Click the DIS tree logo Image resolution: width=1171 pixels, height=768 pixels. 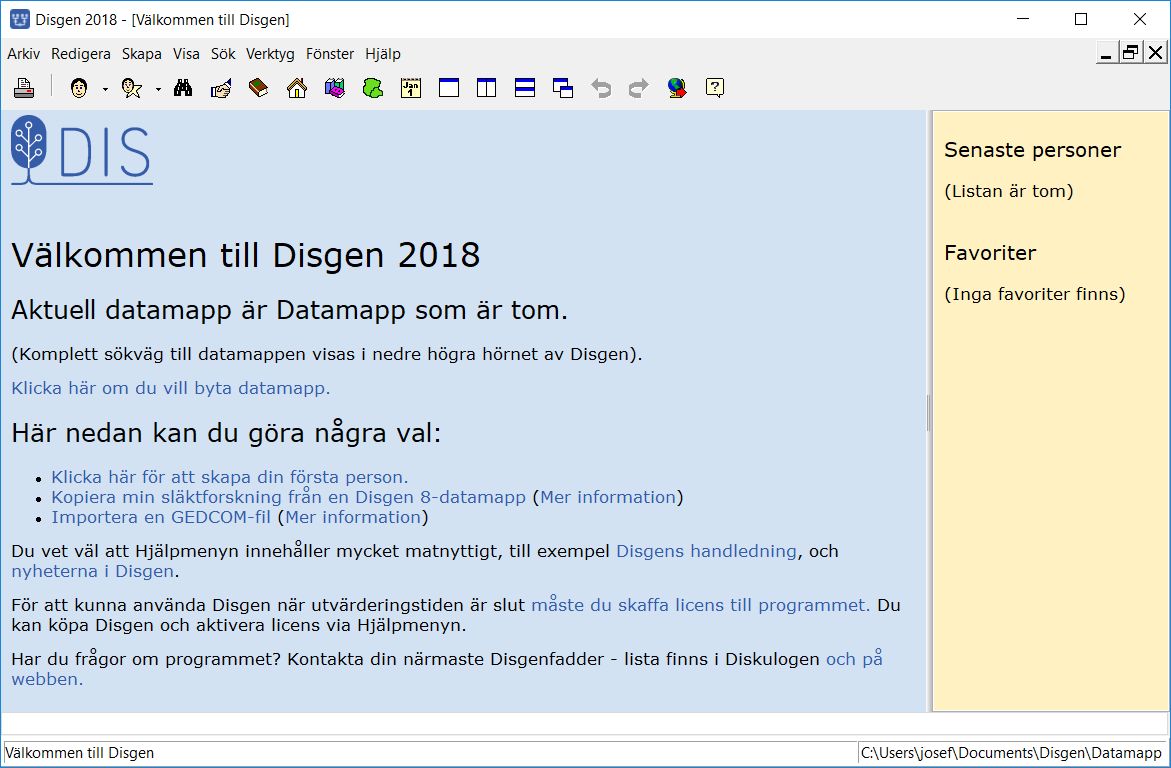pos(81,150)
